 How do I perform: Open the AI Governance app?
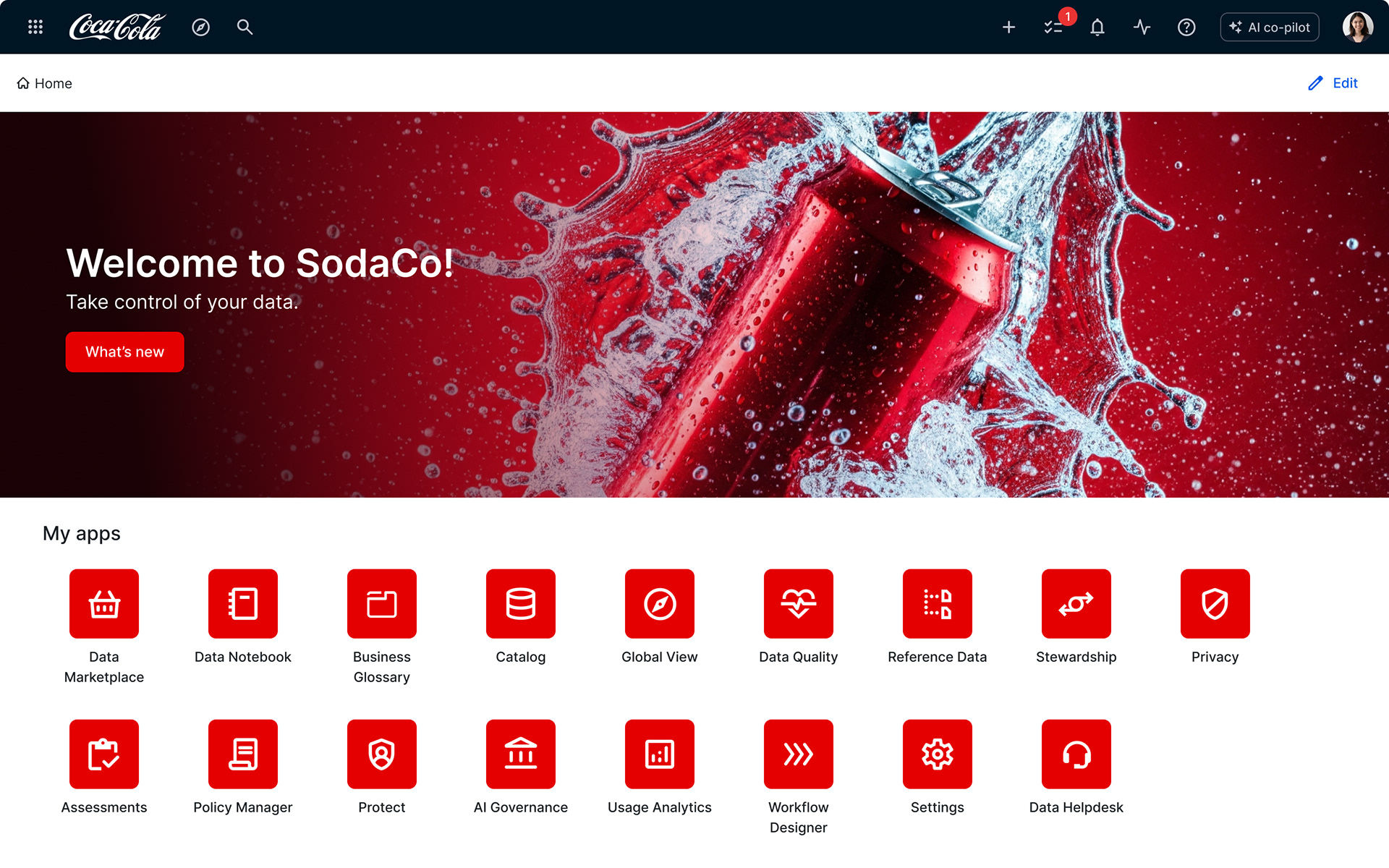521,754
